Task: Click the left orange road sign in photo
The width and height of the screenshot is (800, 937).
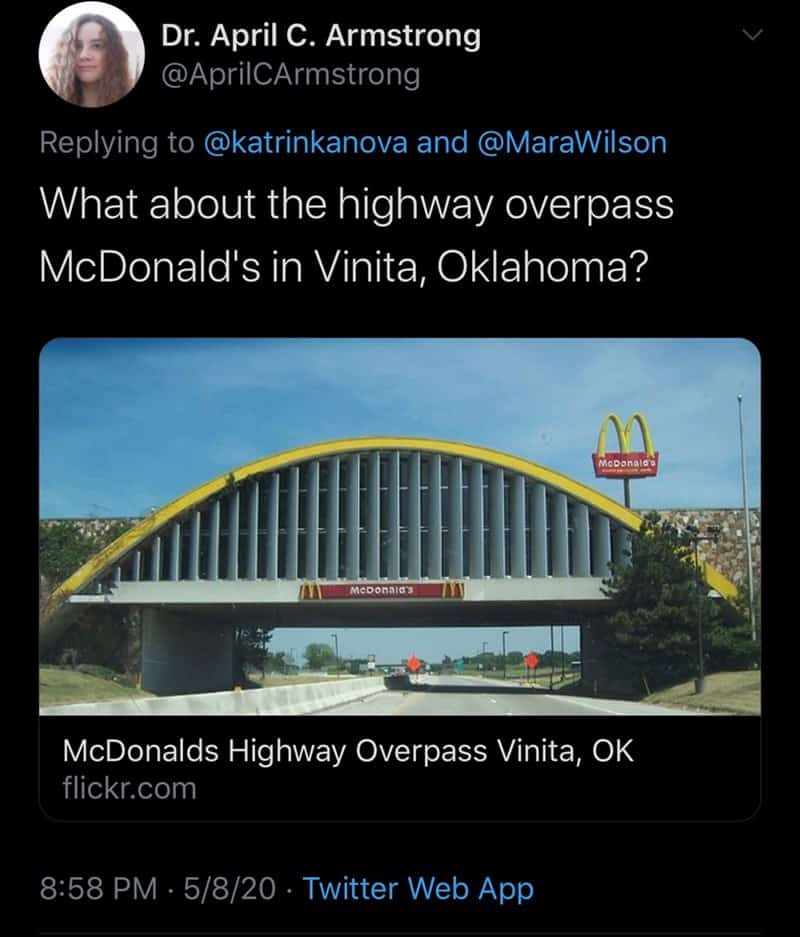Action: click(413, 663)
